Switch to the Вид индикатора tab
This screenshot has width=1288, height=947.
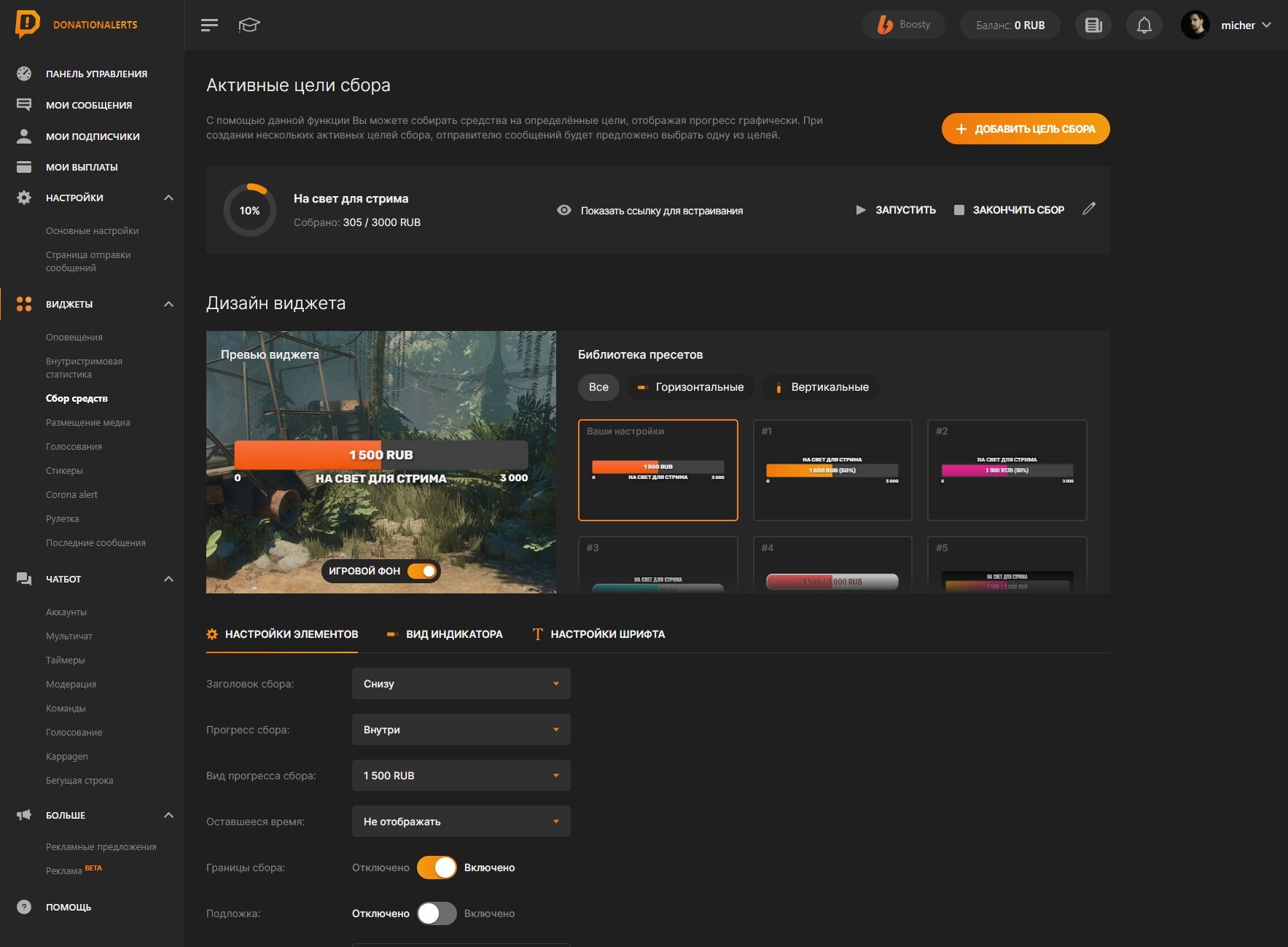[445, 634]
